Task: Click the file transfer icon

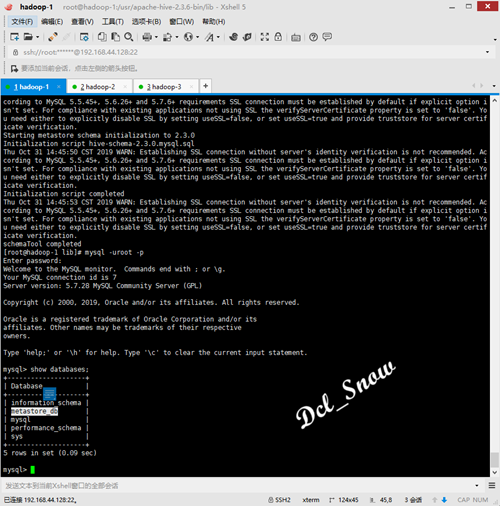Action: [167, 37]
